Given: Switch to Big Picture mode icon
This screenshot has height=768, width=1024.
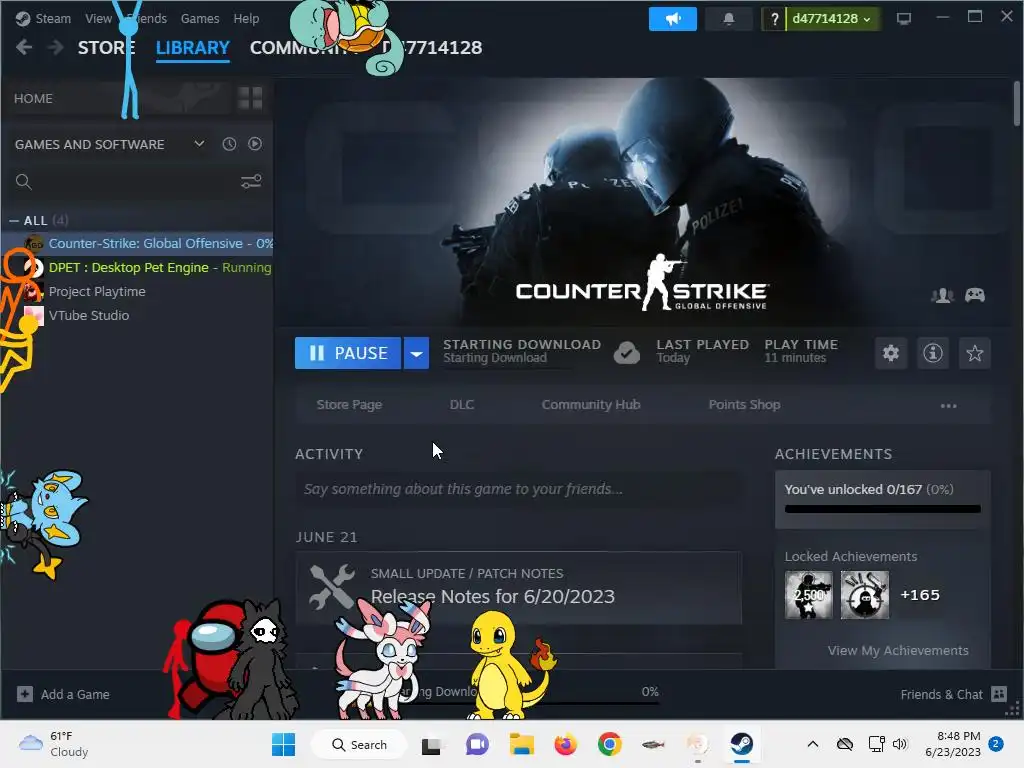Looking at the screenshot, I should [904, 19].
